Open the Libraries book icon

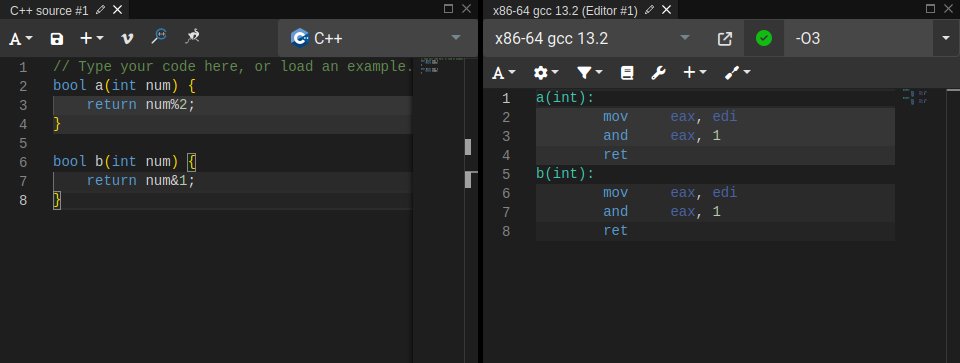click(627, 73)
